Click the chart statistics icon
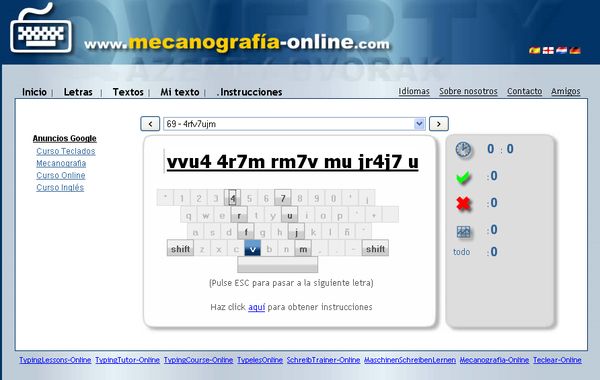This screenshot has width=600, height=380. [463, 231]
